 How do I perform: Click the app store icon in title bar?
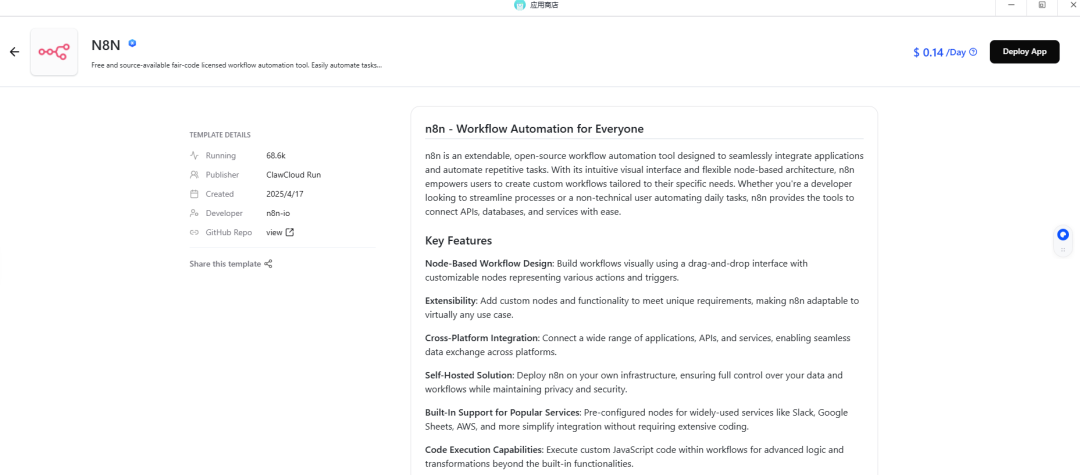[520, 5]
